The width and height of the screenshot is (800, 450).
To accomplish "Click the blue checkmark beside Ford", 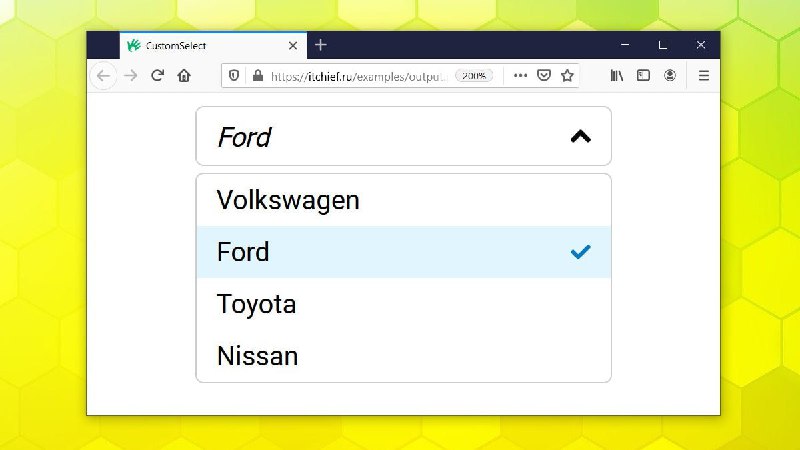I will coord(581,252).
